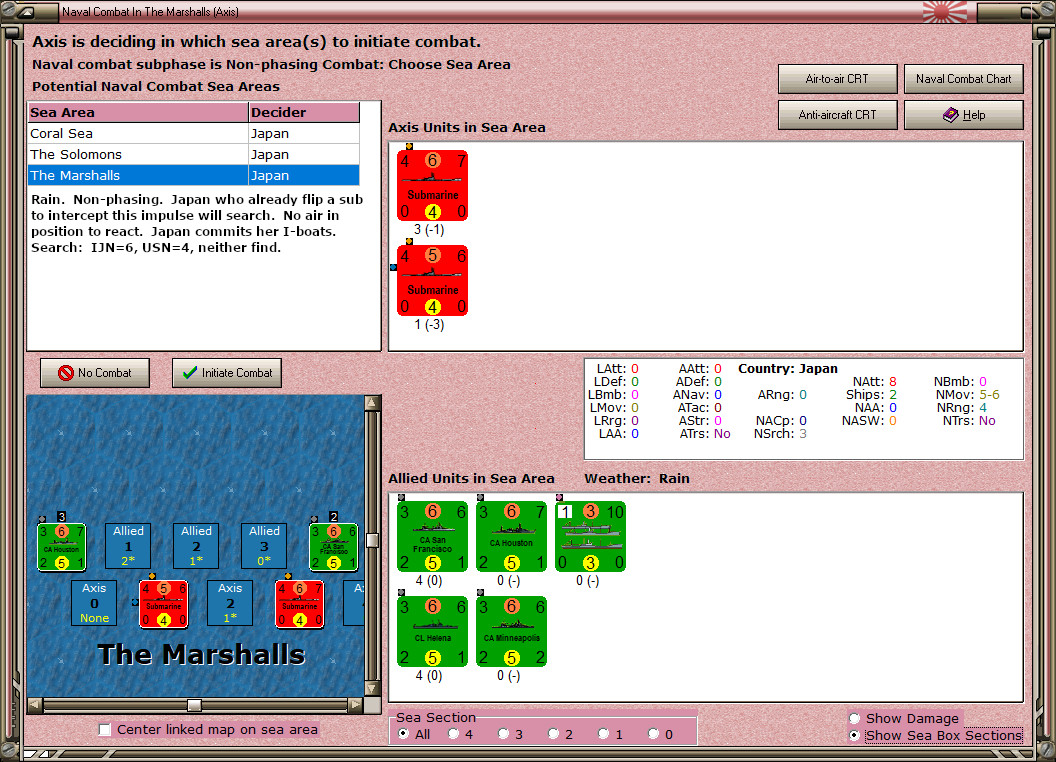Screen dimensions: 1056x762
Task: Click the Decider column header
Action: tap(304, 113)
